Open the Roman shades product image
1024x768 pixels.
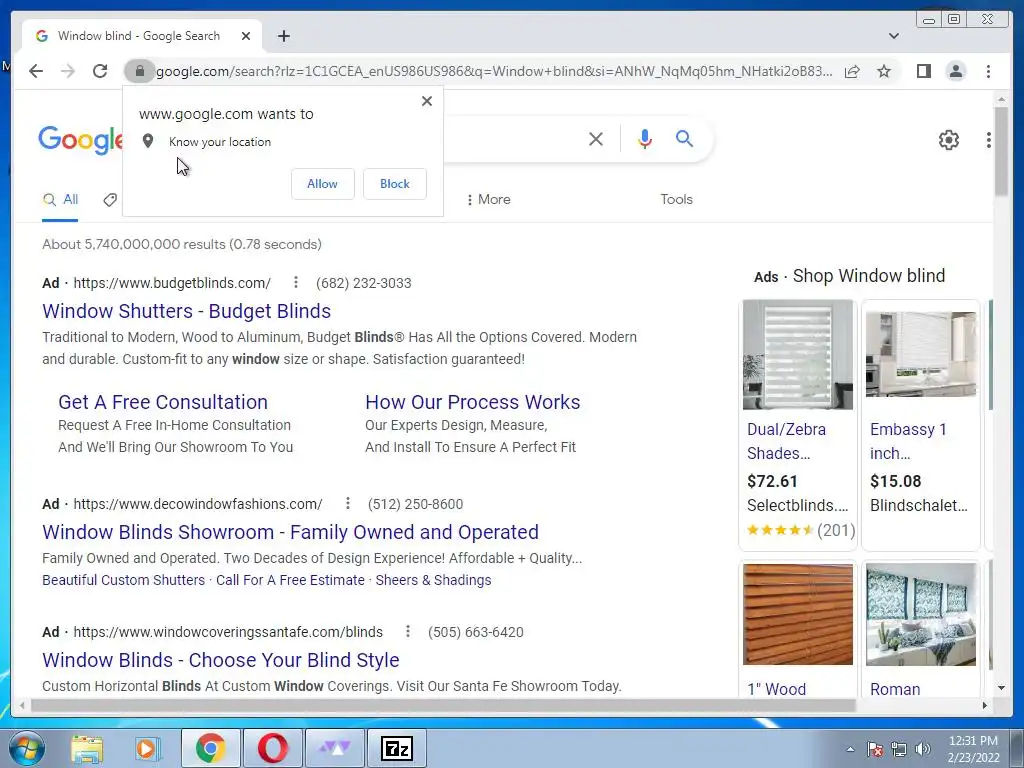click(920, 615)
